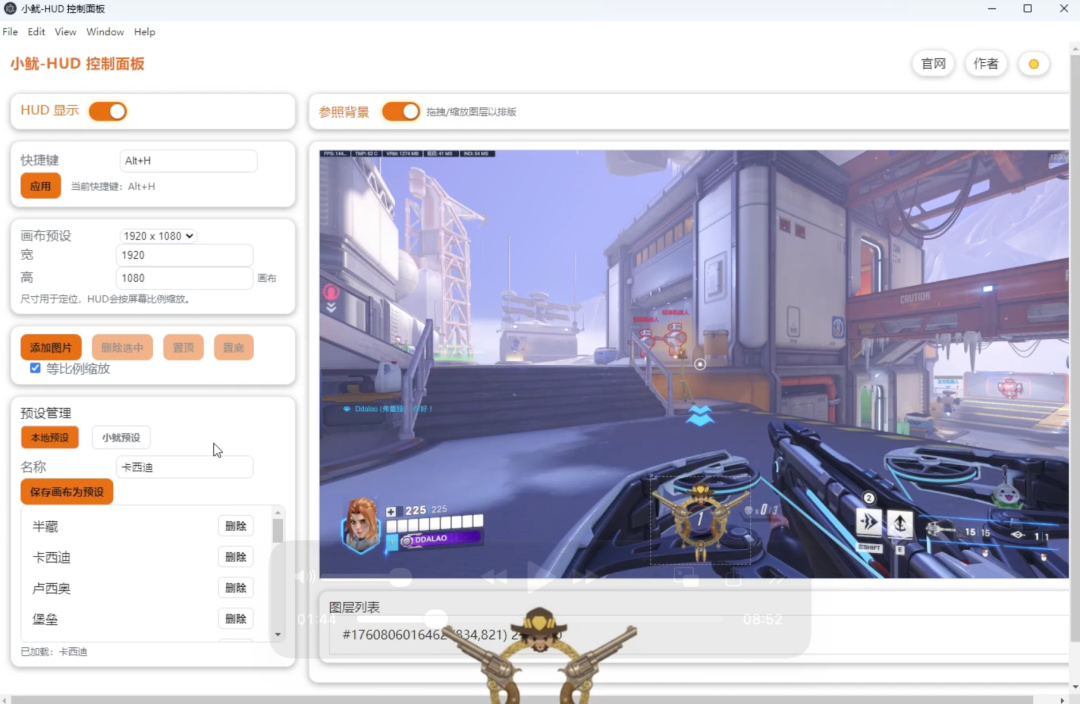1080x704 pixels.
Task: Toggle the 参照背景 switch
Action: (401, 112)
